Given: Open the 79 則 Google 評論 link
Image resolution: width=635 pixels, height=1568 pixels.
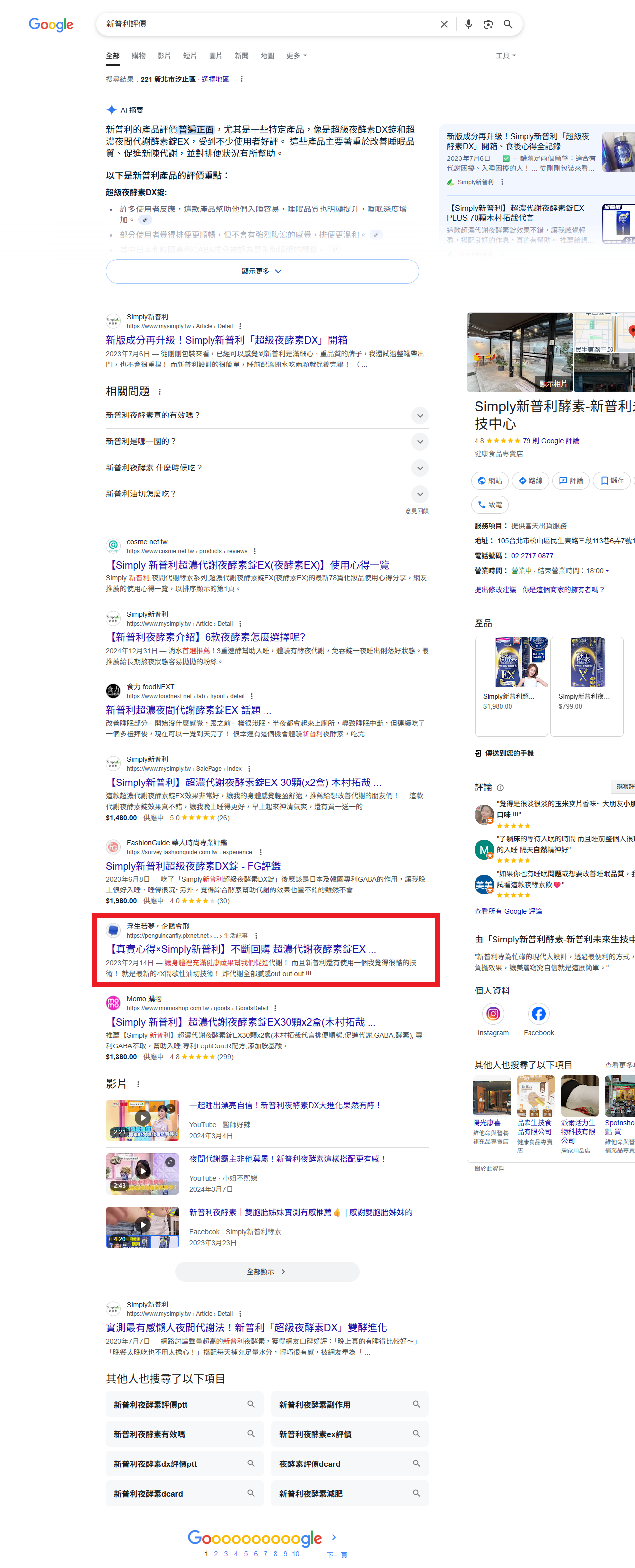Looking at the screenshot, I should [551, 441].
